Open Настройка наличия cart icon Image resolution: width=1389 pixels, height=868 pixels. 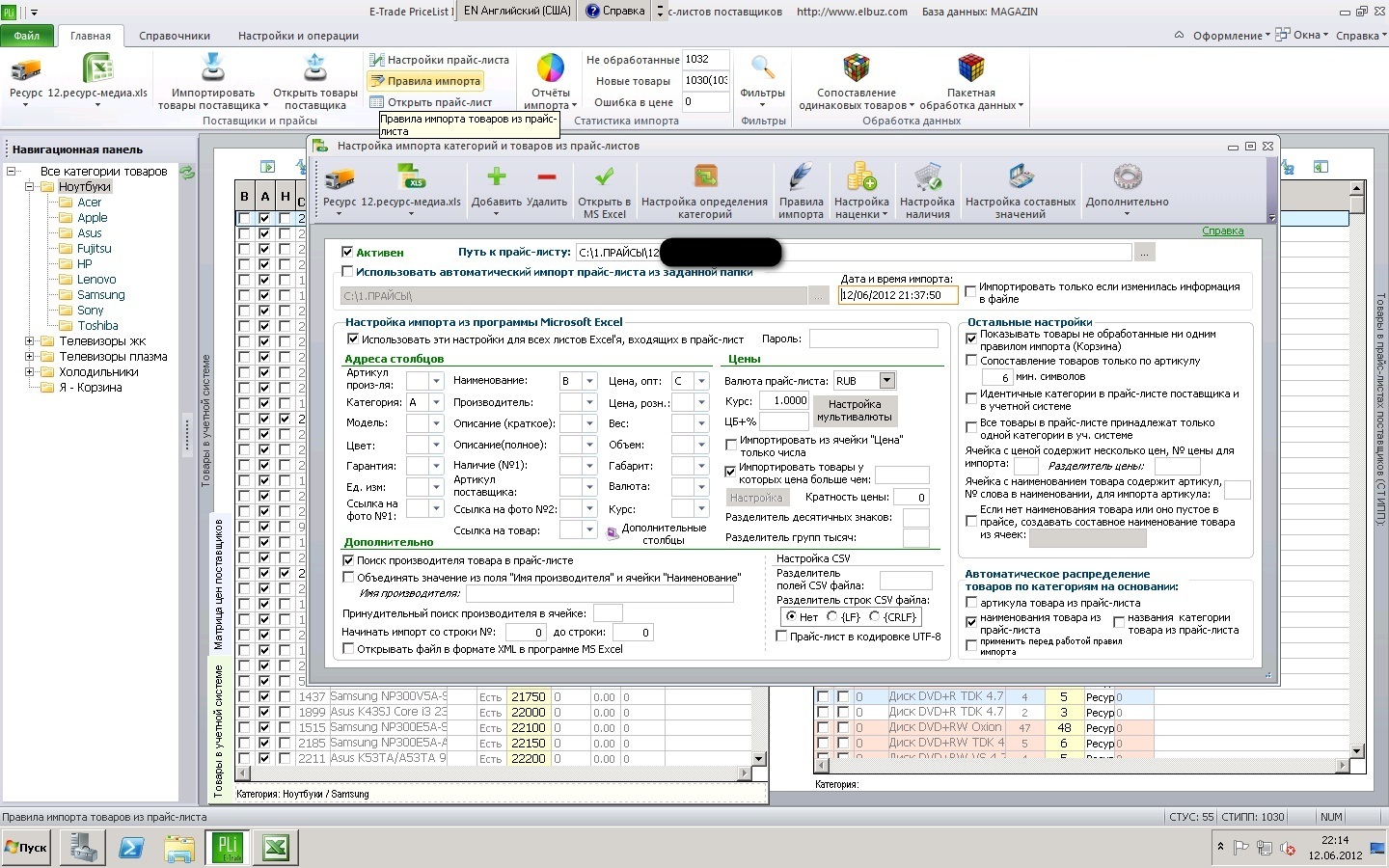(928, 177)
